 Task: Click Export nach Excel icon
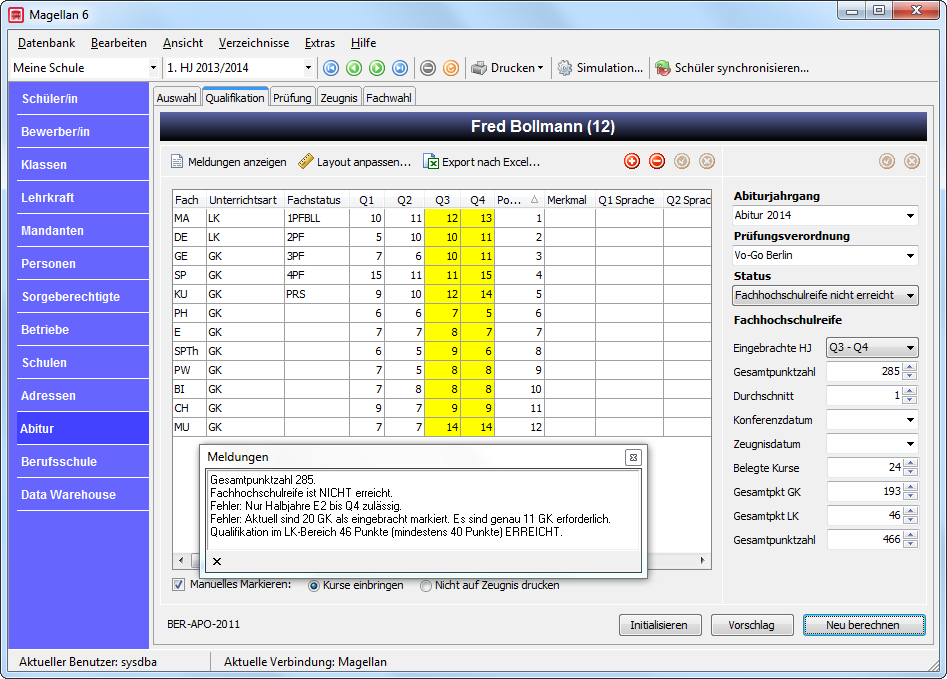tap(431, 162)
